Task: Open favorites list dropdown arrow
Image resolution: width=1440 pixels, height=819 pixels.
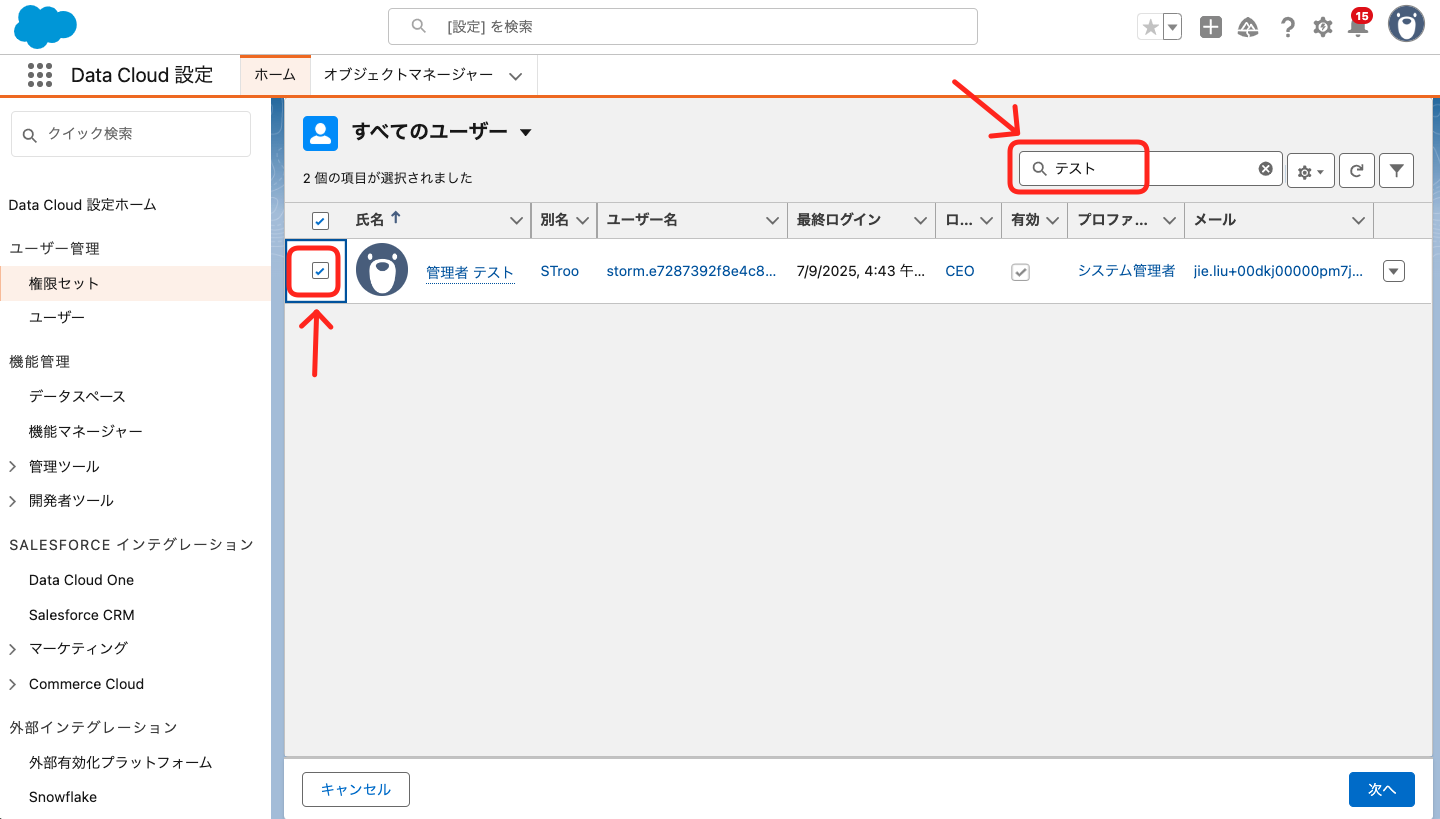Action: coord(1172,27)
